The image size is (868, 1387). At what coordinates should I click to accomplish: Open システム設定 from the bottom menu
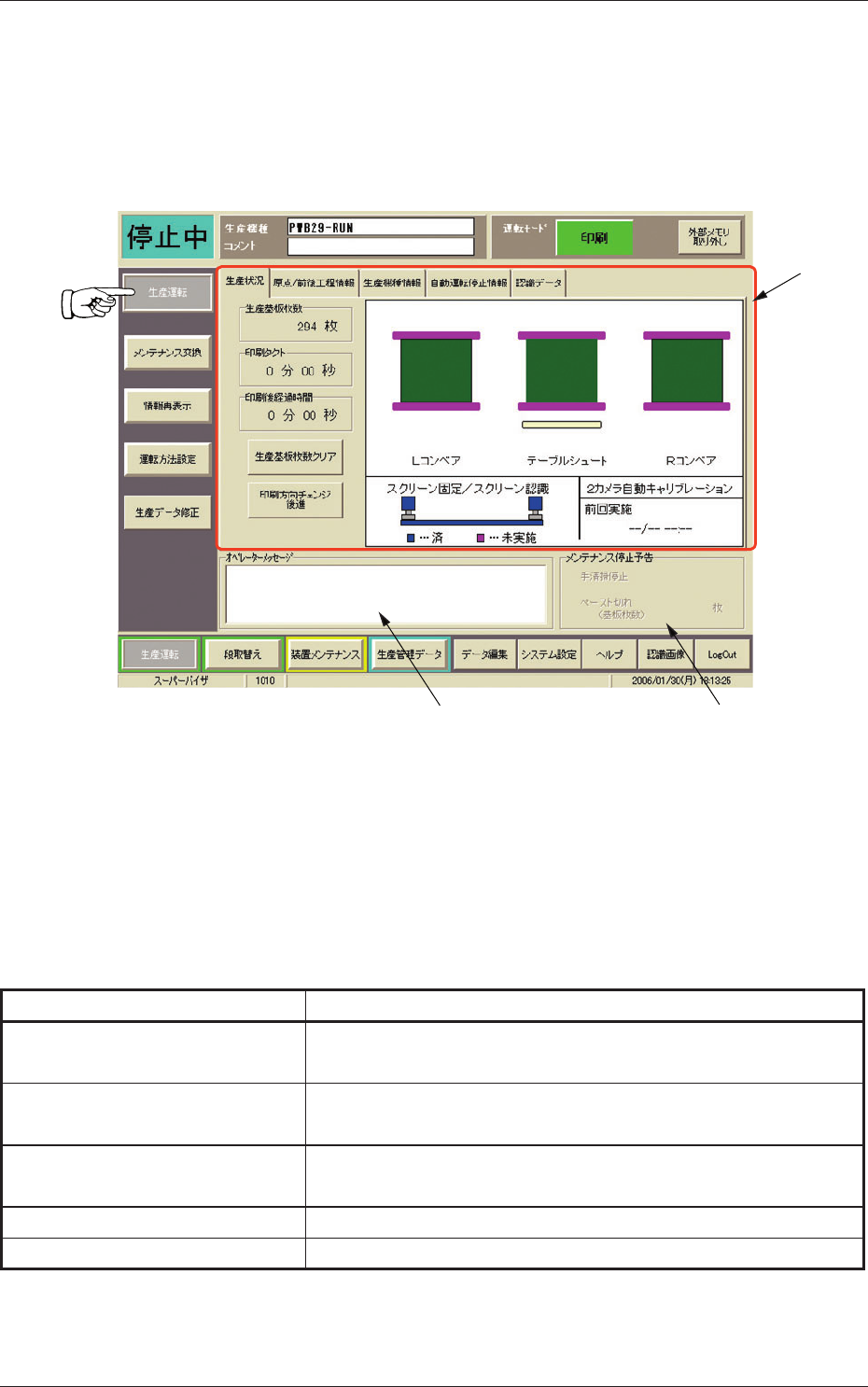point(550,654)
